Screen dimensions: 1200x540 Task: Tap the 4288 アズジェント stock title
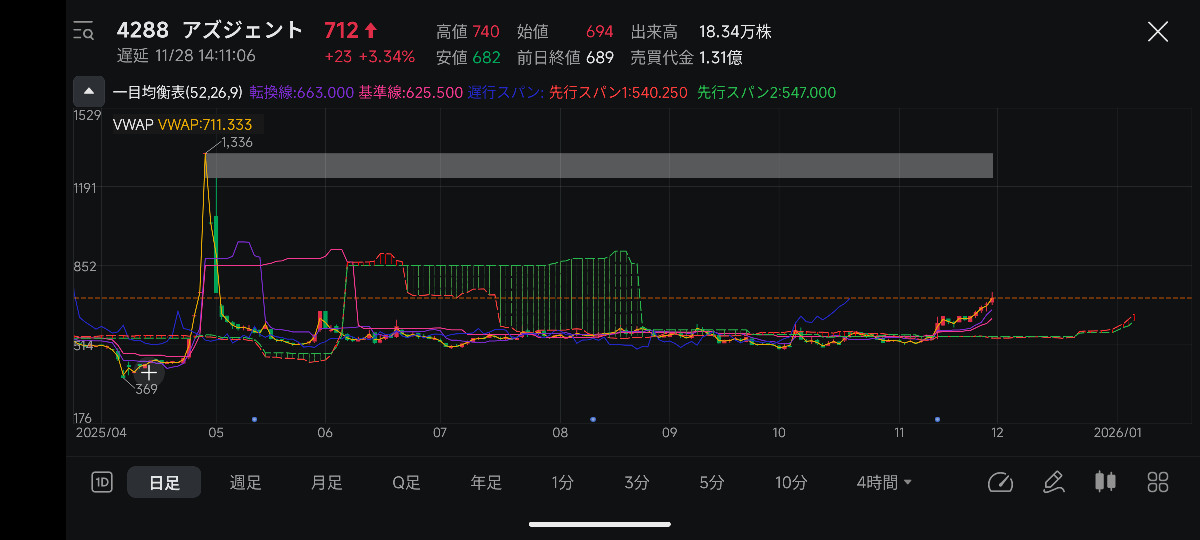tap(210, 30)
